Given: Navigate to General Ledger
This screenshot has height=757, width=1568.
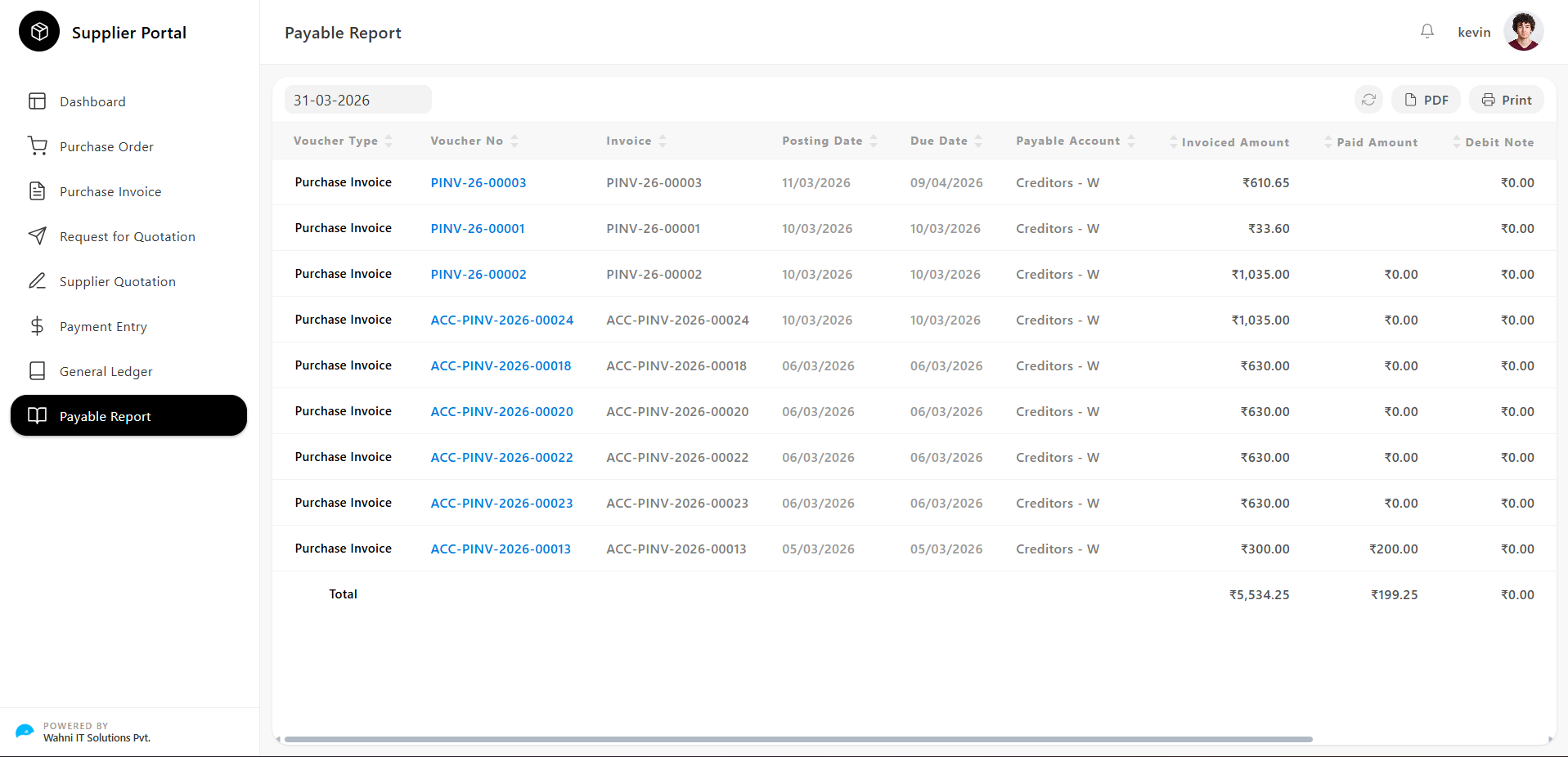Looking at the screenshot, I should (128, 371).
